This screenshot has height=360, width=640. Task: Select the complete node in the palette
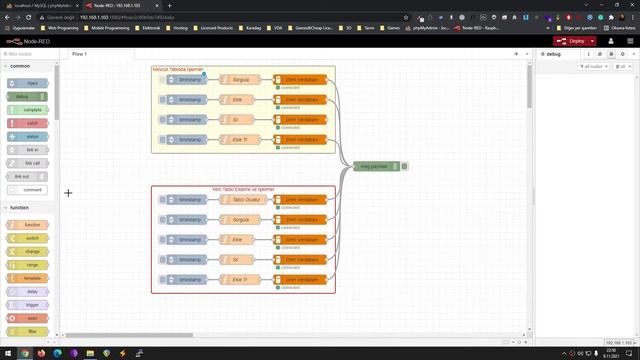[27, 110]
